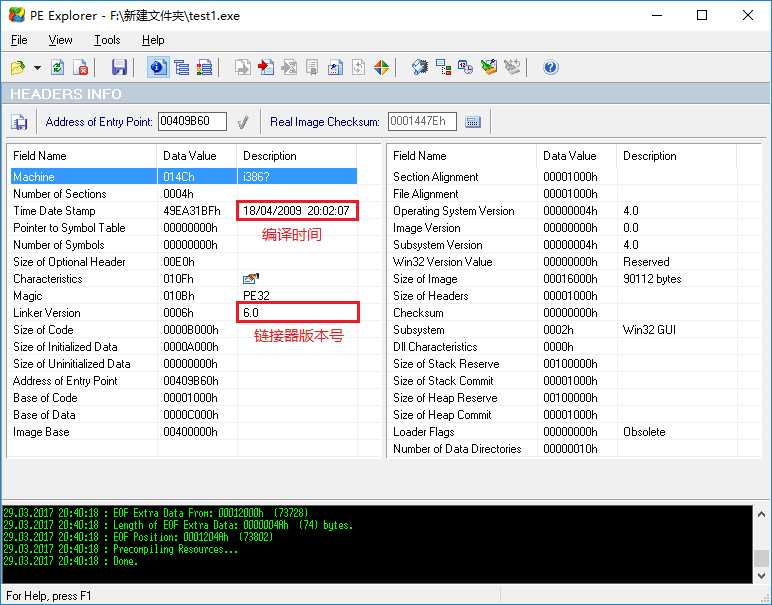Screen dimensions: 772x605
Task: Open the Help menu
Action: pos(153,40)
